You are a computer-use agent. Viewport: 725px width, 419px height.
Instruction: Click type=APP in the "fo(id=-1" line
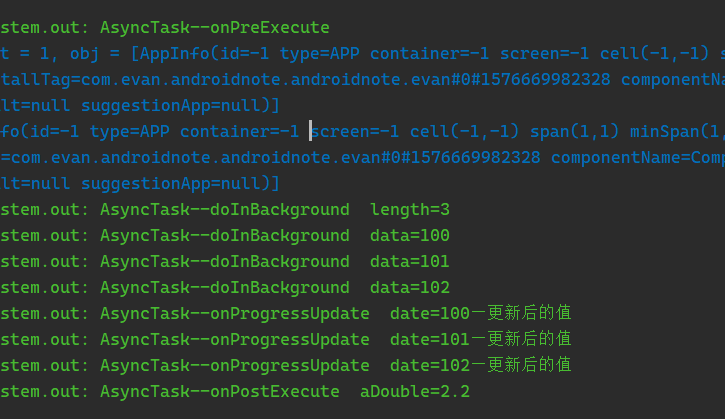tap(125, 132)
